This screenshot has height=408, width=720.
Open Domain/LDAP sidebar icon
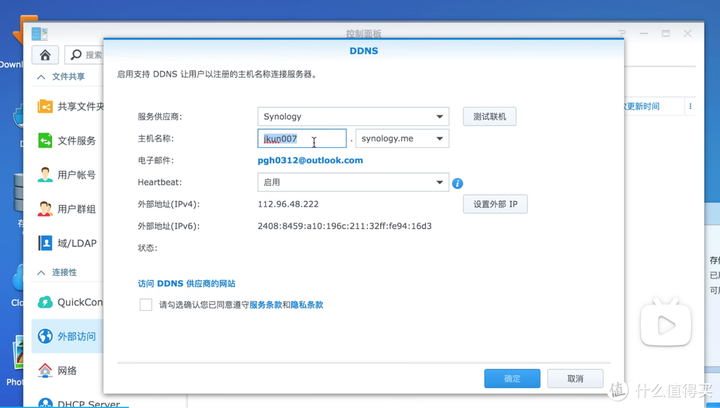(x=45, y=242)
